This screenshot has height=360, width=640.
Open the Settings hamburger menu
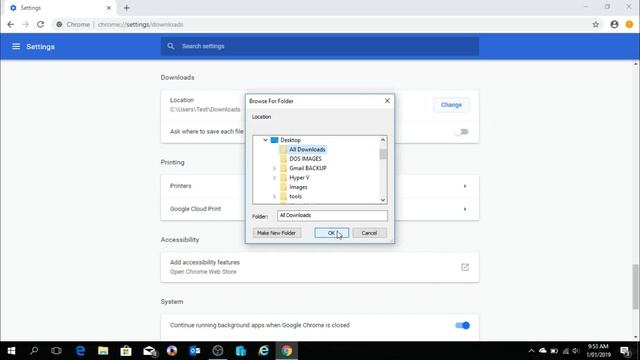16,47
